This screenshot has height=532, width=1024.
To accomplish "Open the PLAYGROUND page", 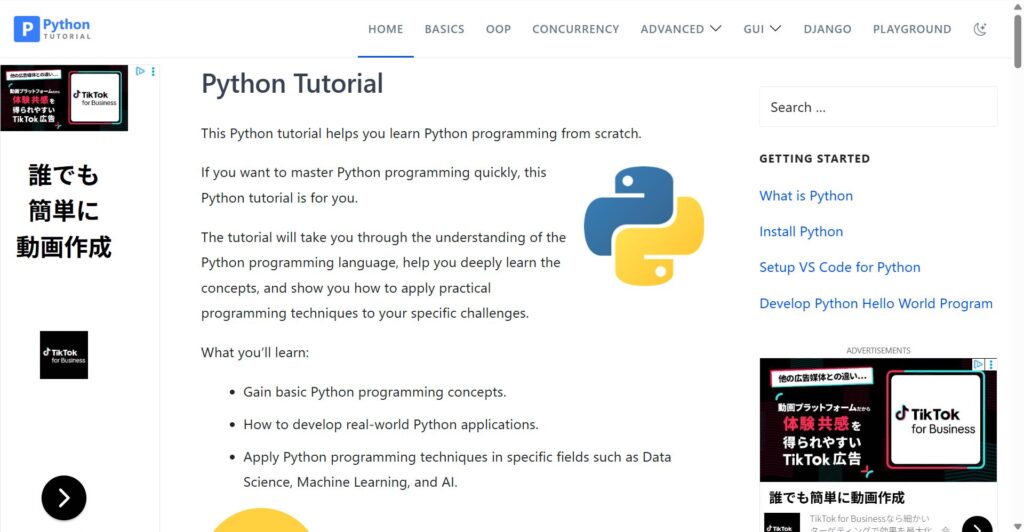I will 912,29.
